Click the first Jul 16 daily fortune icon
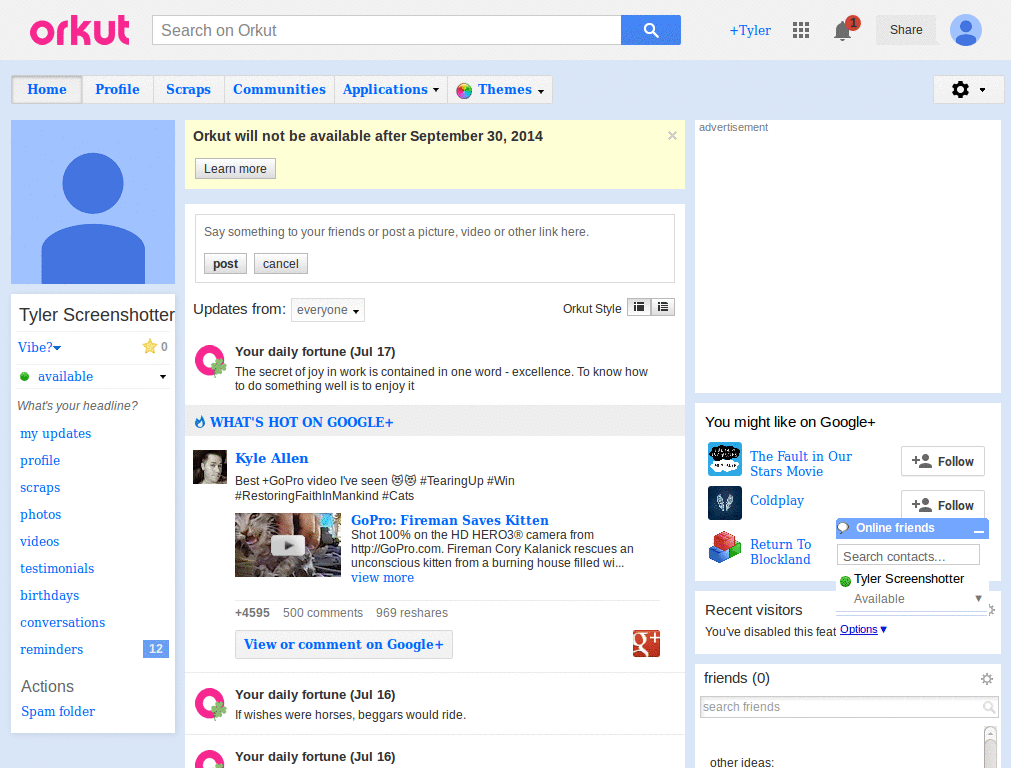Viewport: 1024px width, 768px height. click(x=210, y=704)
